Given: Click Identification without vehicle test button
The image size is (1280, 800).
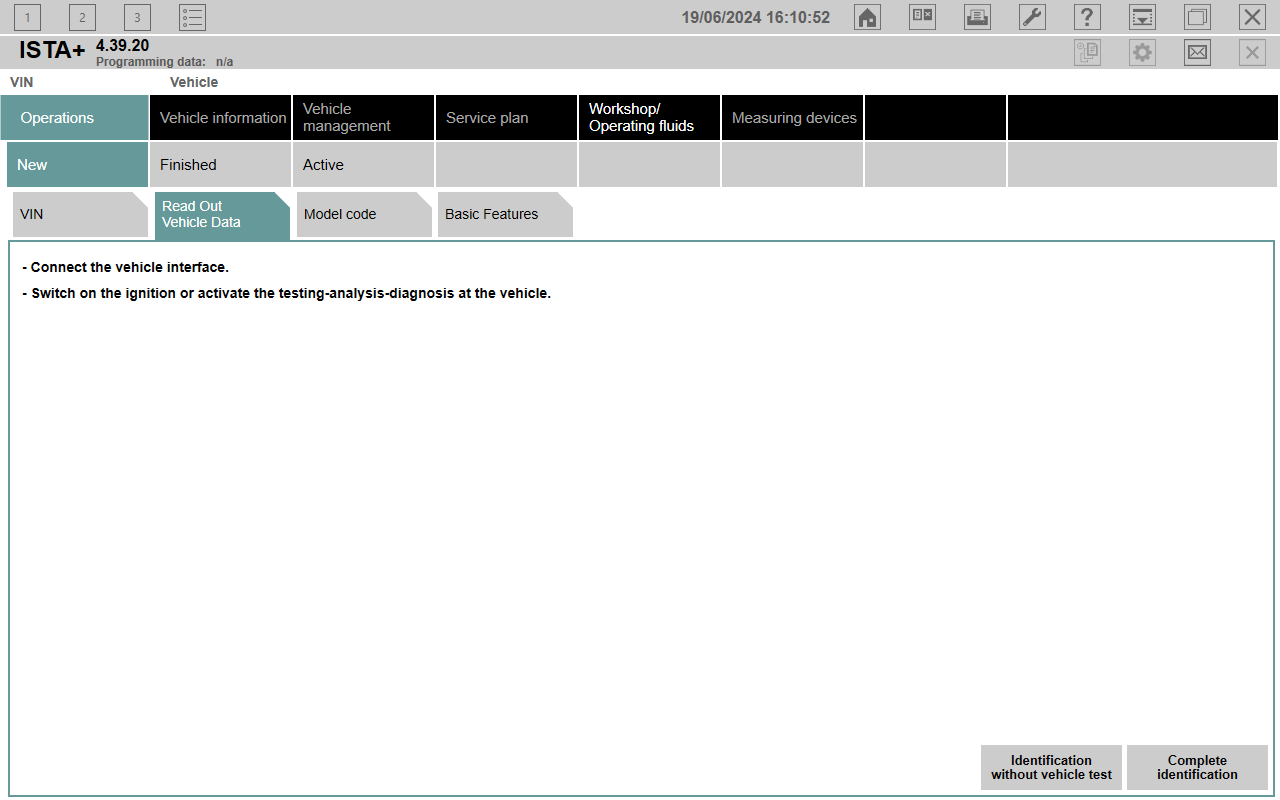Looking at the screenshot, I should [x=1051, y=768].
